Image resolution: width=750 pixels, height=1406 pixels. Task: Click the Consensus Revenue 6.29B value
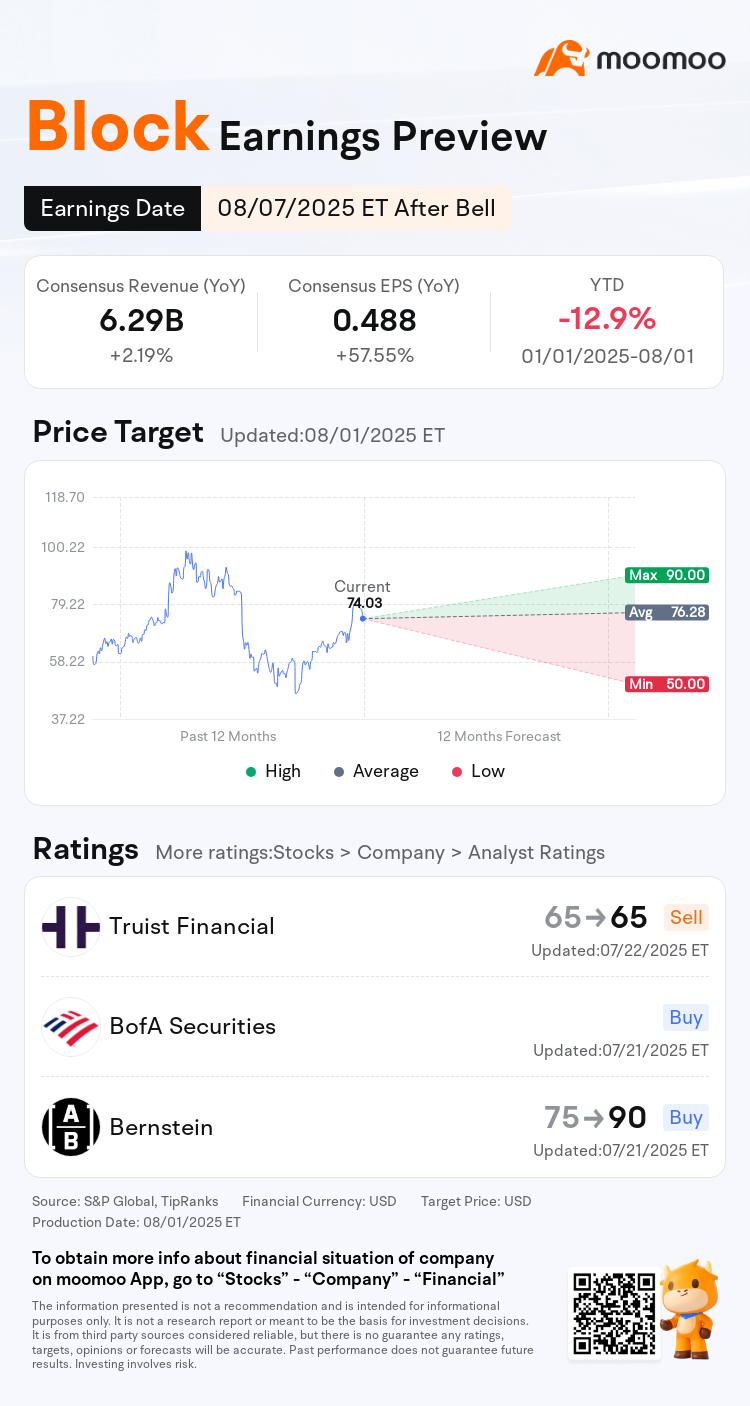coord(141,320)
